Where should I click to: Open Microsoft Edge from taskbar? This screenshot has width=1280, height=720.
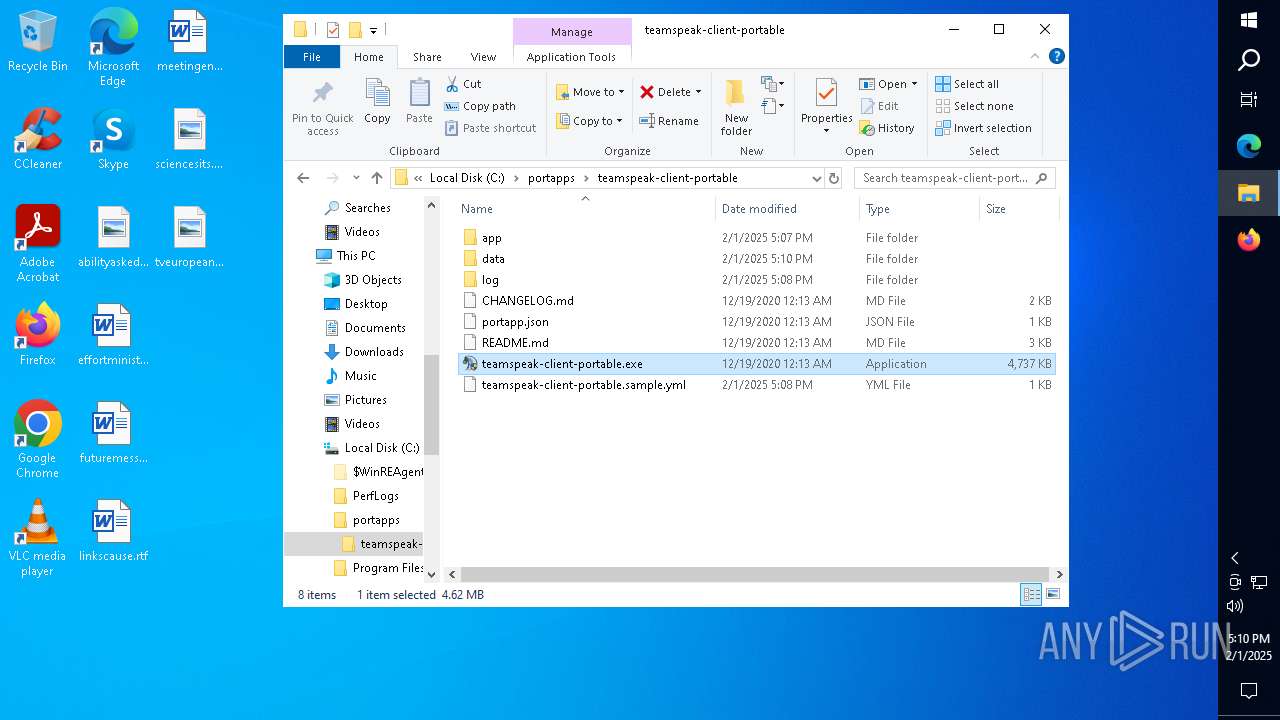click(1248, 146)
